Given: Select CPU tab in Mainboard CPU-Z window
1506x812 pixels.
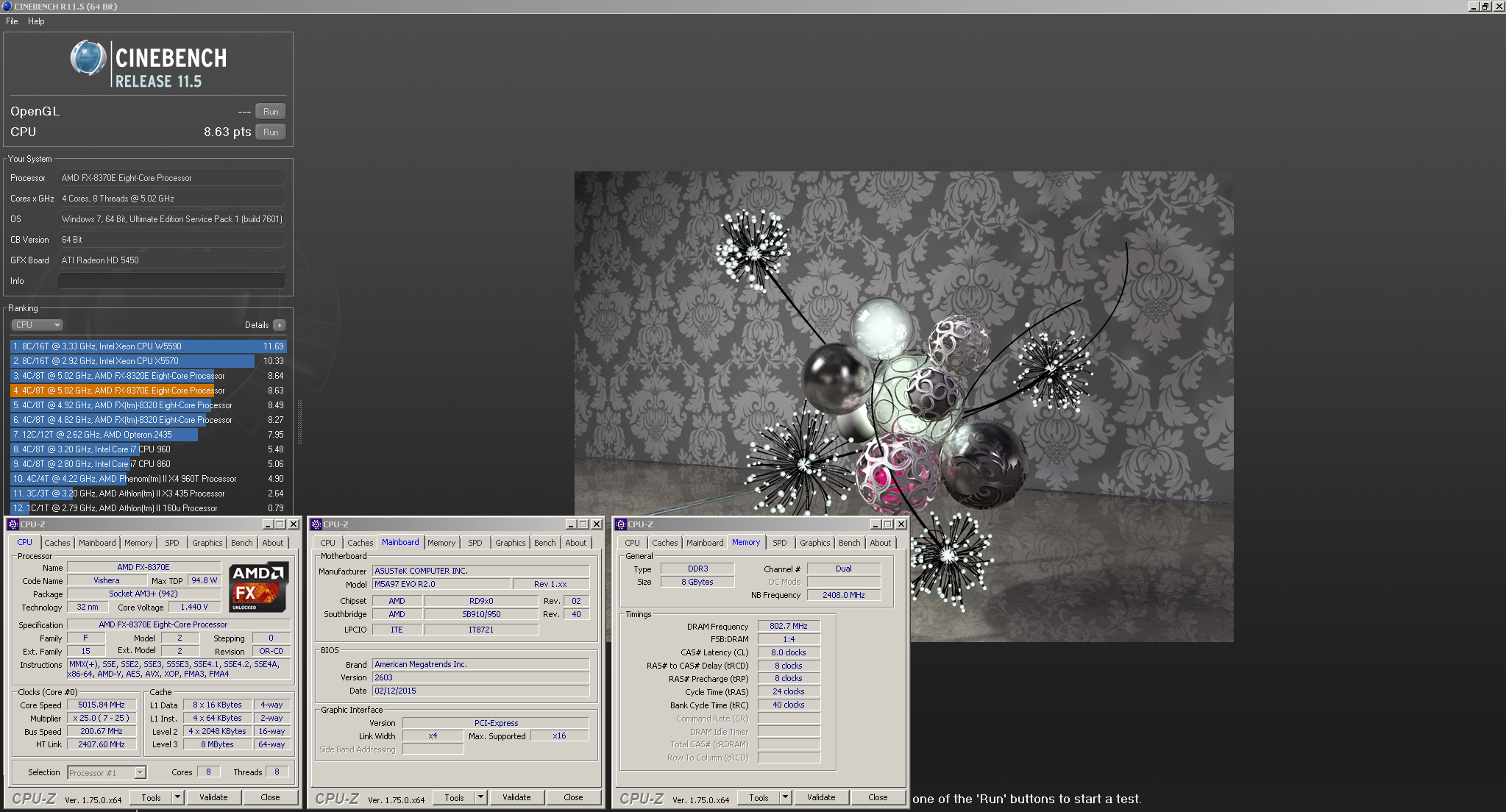Looking at the screenshot, I should [x=328, y=543].
